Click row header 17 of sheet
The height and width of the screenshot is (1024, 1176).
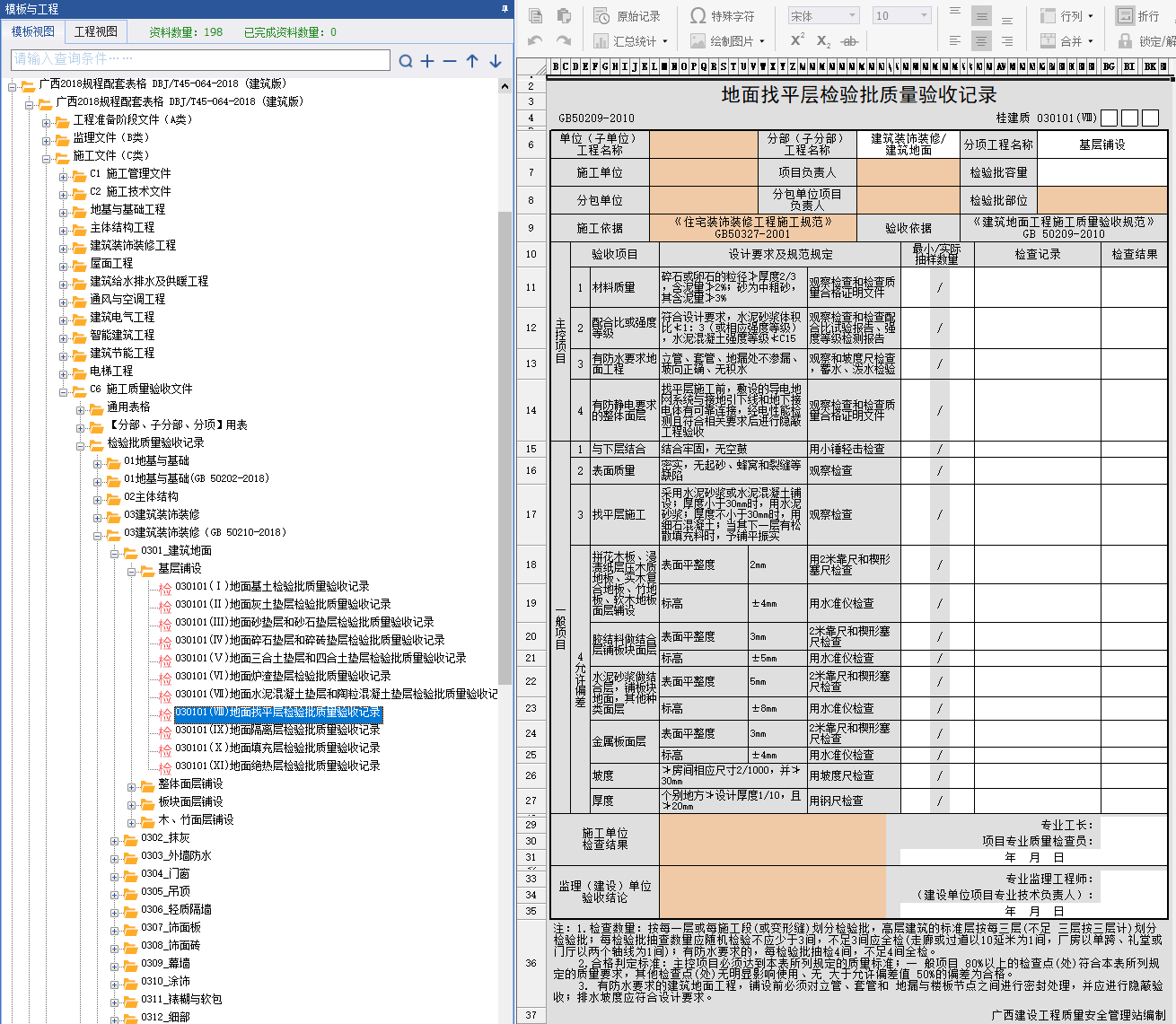(x=531, y=514)
